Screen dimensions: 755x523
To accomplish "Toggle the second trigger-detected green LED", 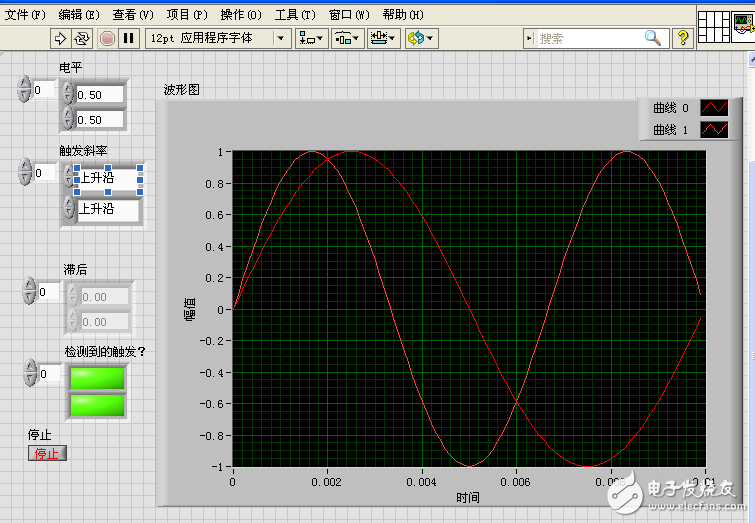I will [x=97, y=404].
